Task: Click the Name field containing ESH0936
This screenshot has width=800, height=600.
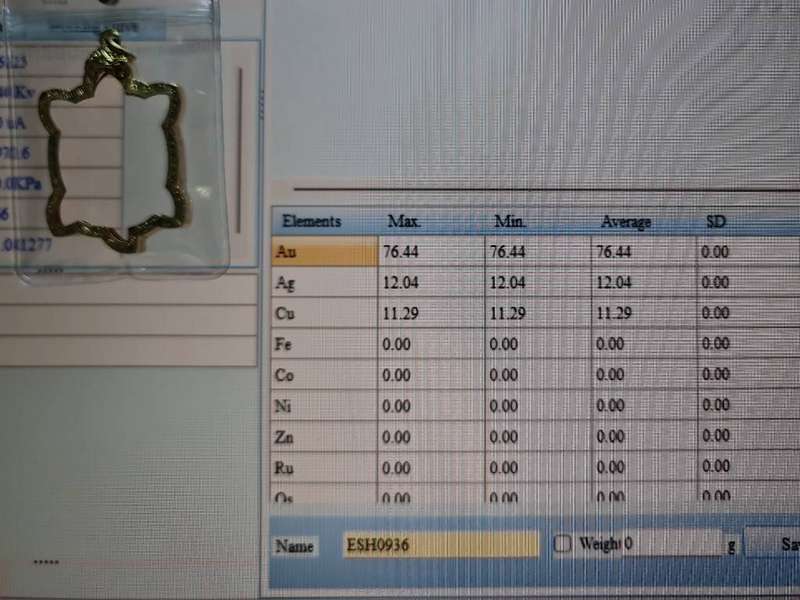Action: coord(440,545)
